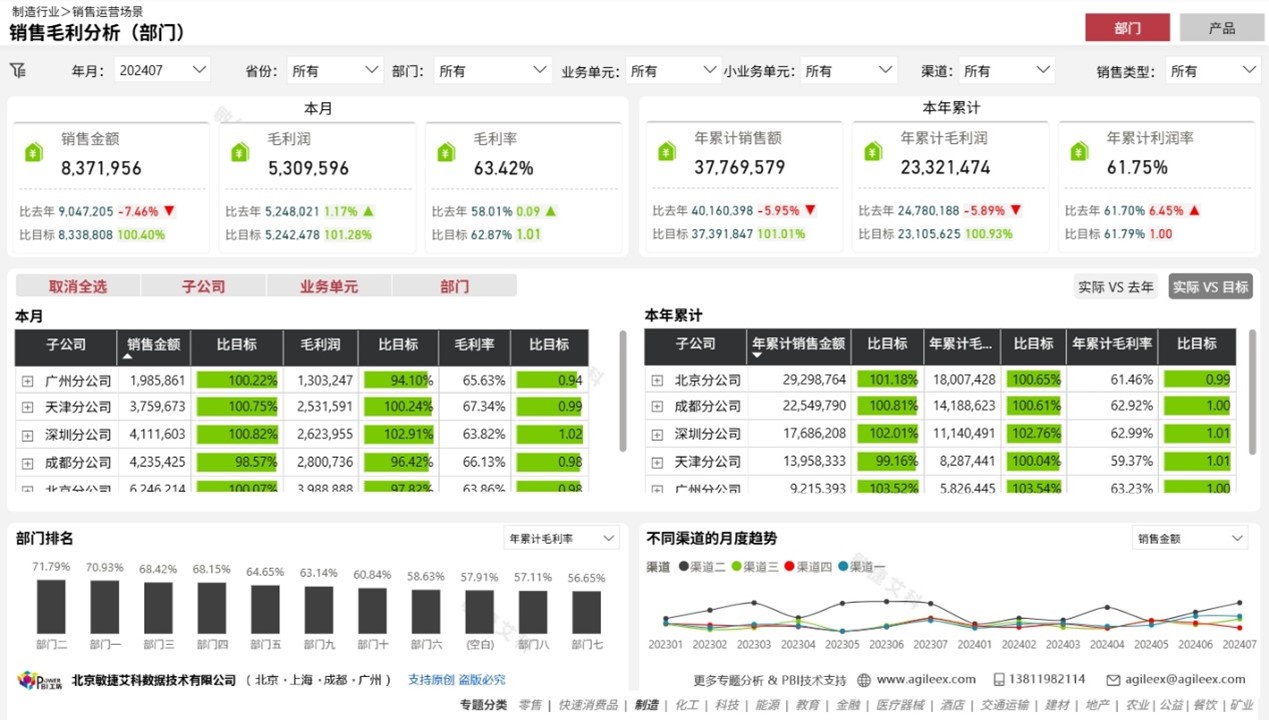The width and height of the screenshot is (1269, 720).
Task: Open the 年月 202407 dropdown
Action: [x=162, y=70]
